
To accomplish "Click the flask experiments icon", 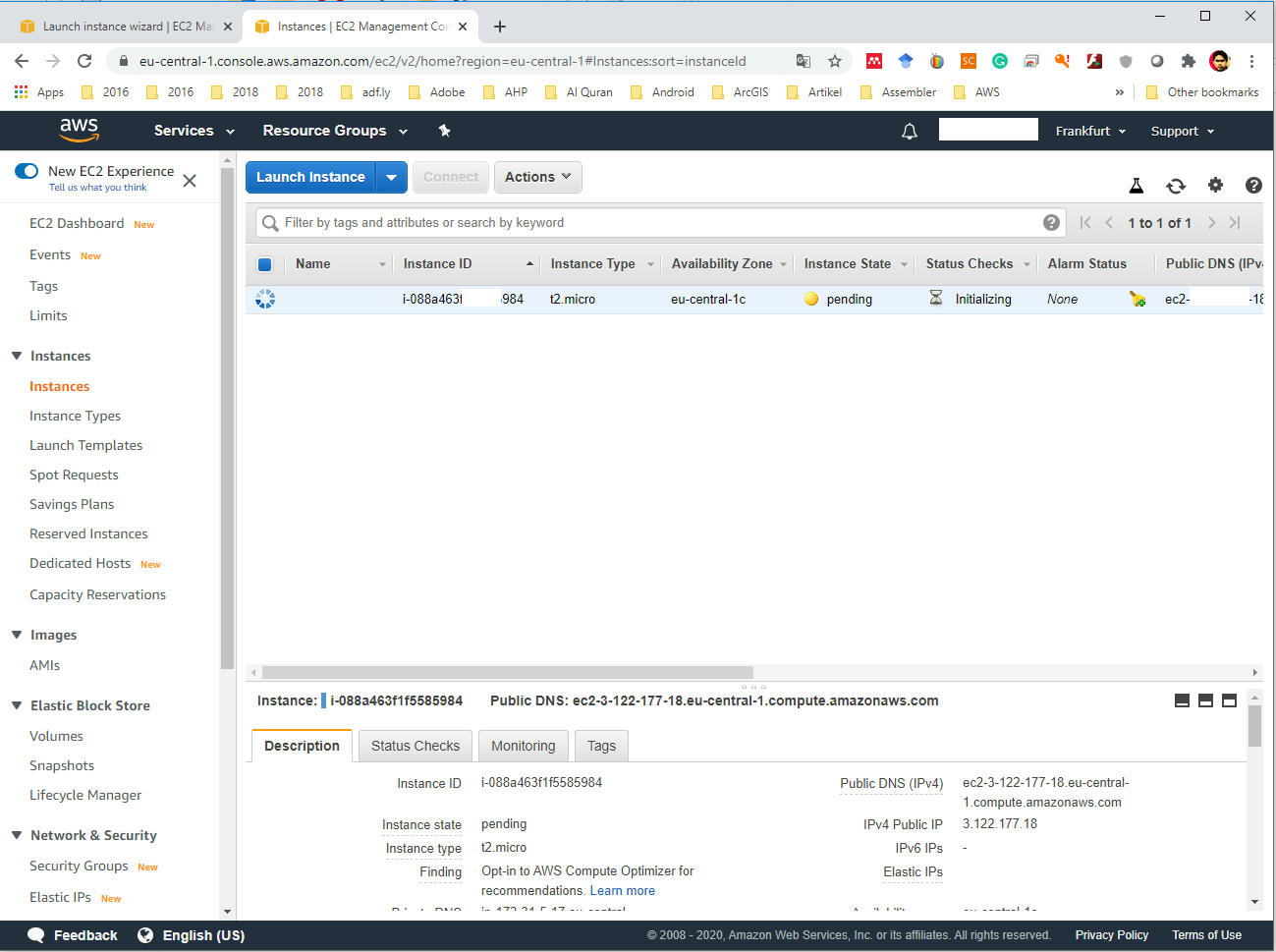I will tap(1137, 185).
